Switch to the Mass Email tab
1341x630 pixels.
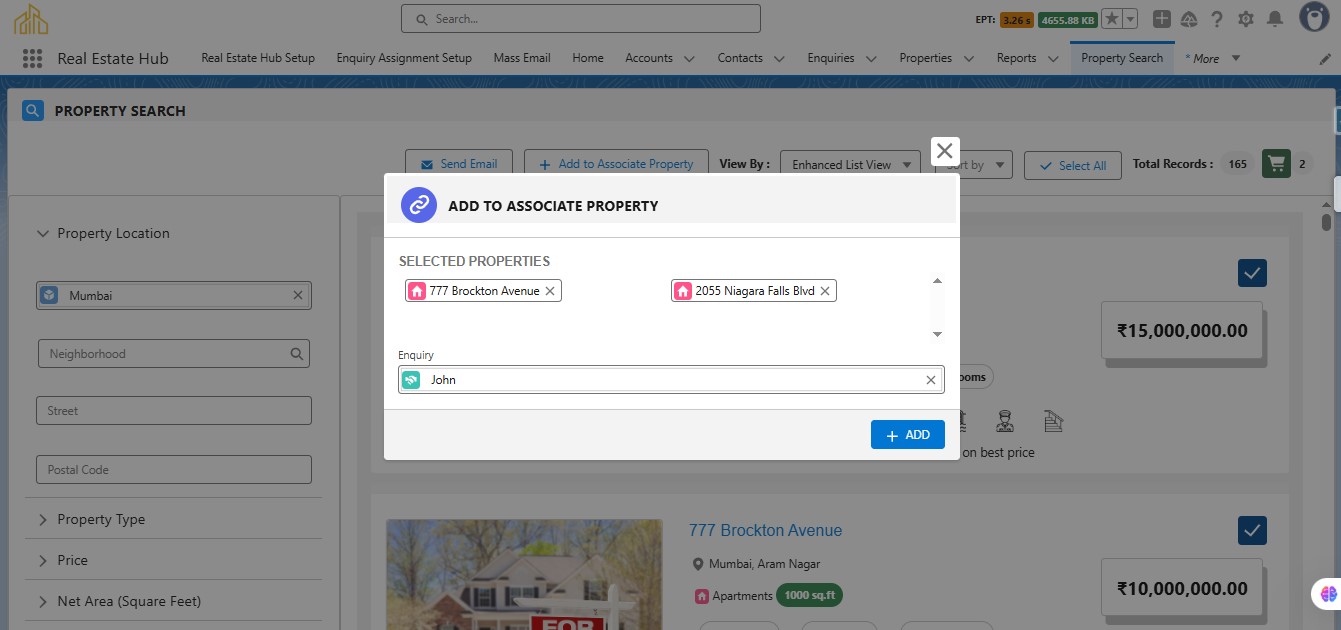pos(521,58)
